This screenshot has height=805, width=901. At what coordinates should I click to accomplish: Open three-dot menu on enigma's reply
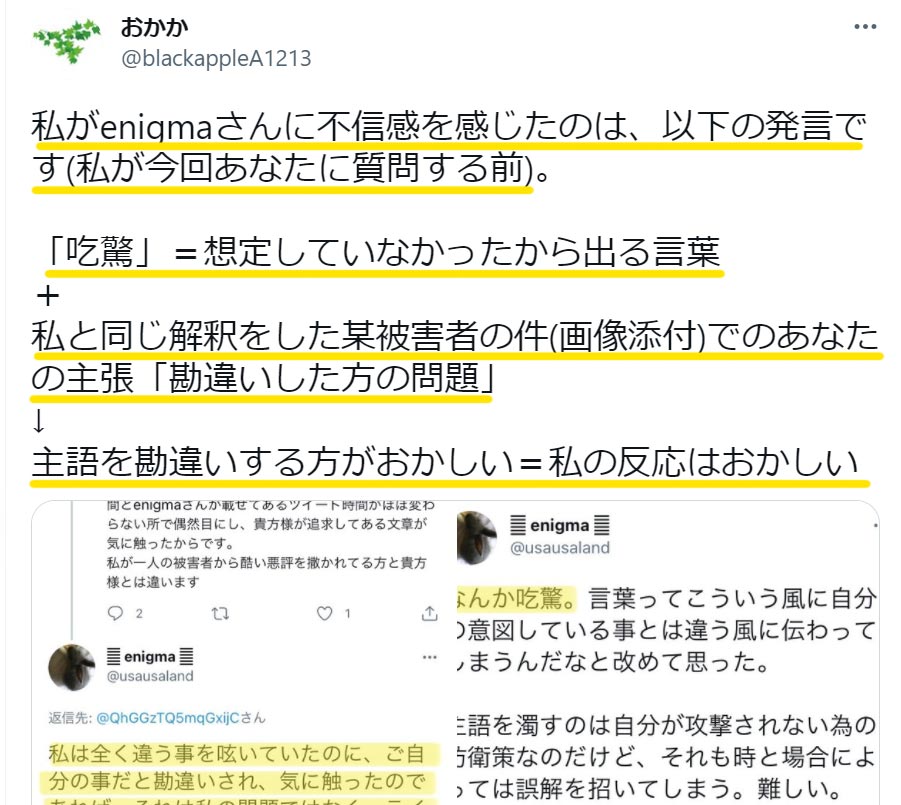coord(429,657)
